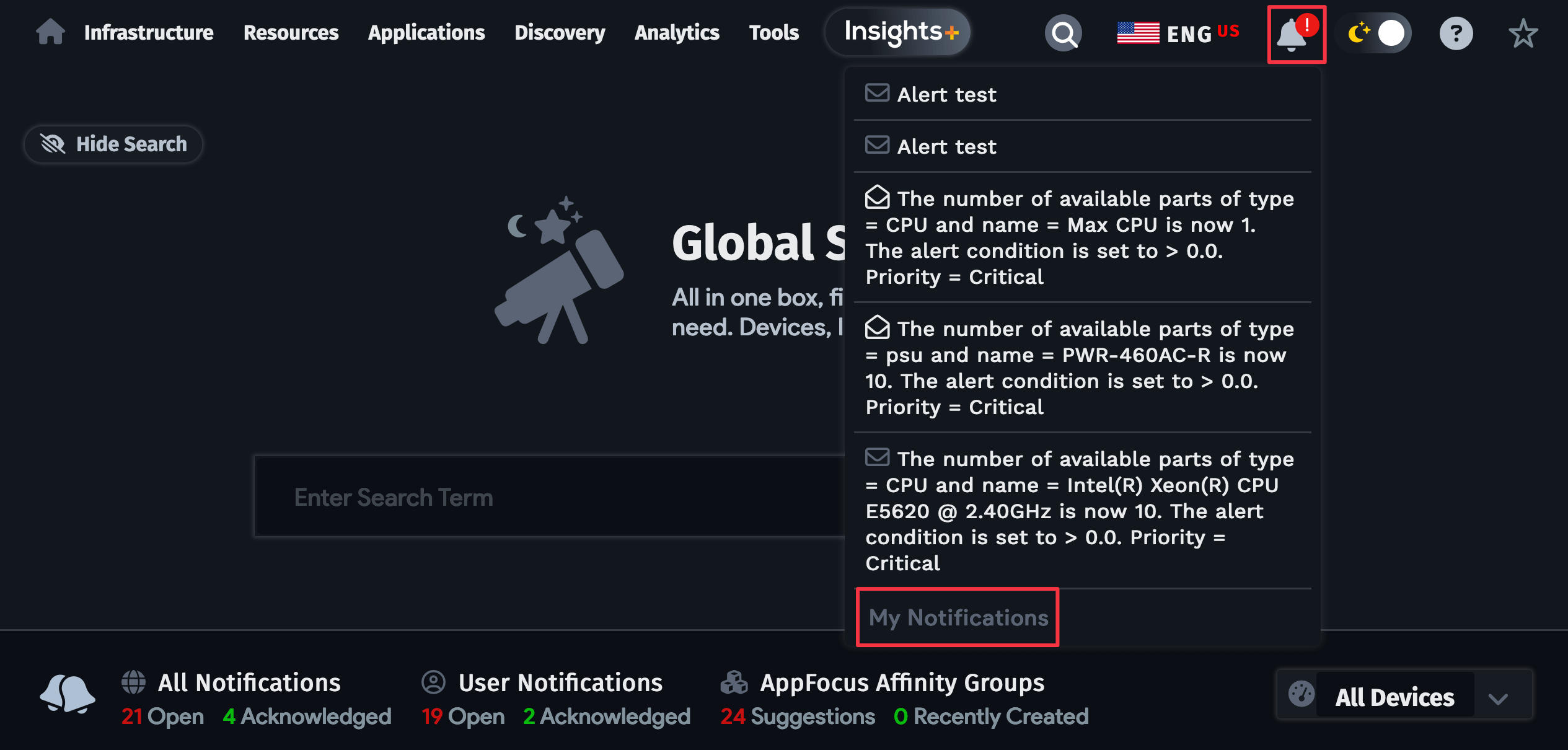This screenshot has width=1568, height=750.
Task: Click the double bells icon in footer
Action: (68, 694)
